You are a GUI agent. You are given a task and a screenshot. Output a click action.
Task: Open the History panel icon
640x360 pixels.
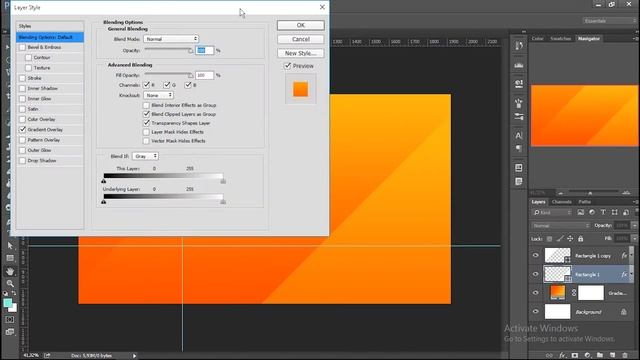(x=519, y=46)
